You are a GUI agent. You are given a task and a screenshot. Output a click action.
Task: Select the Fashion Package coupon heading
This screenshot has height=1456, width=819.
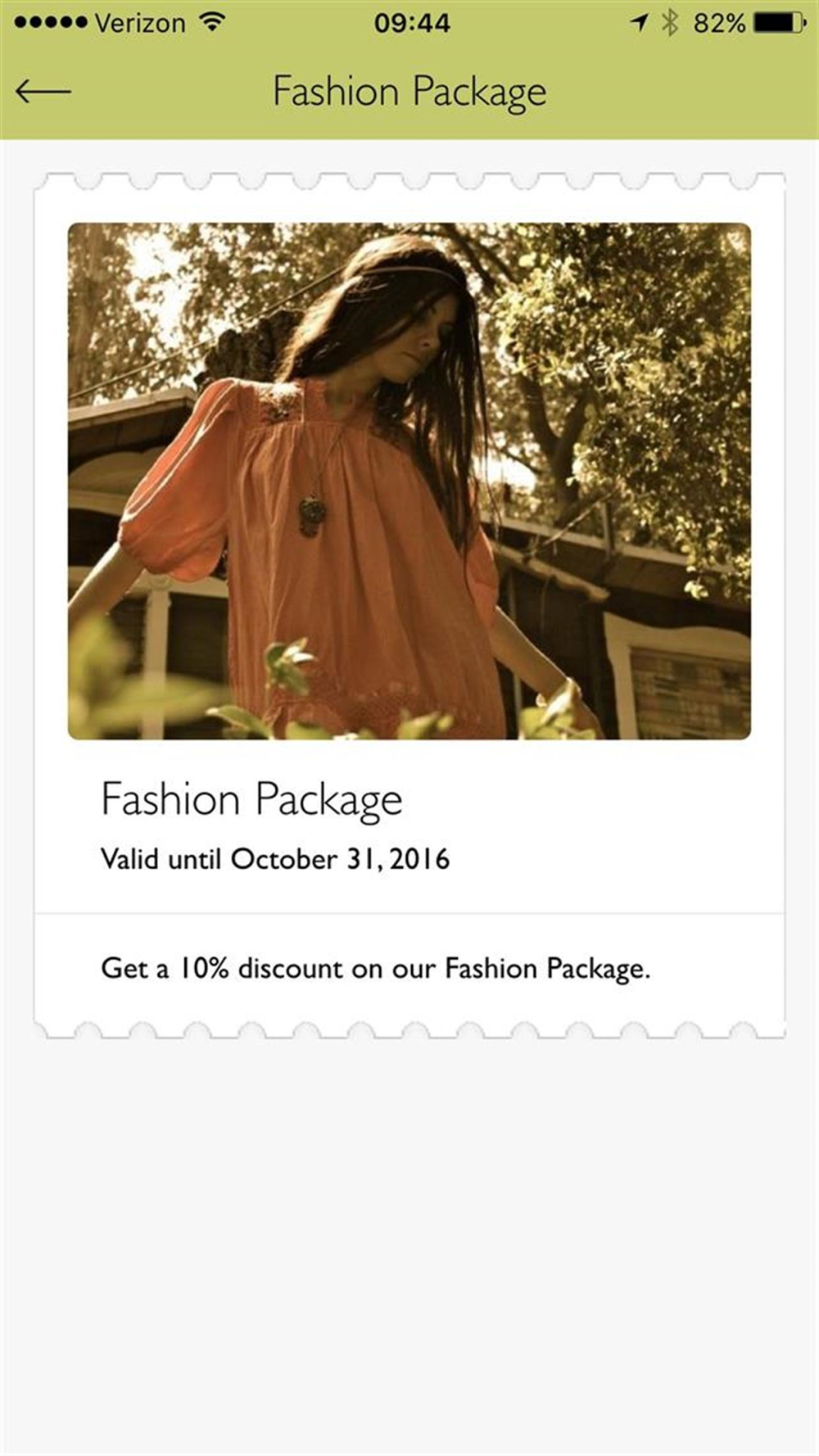(x=251, y=800)
